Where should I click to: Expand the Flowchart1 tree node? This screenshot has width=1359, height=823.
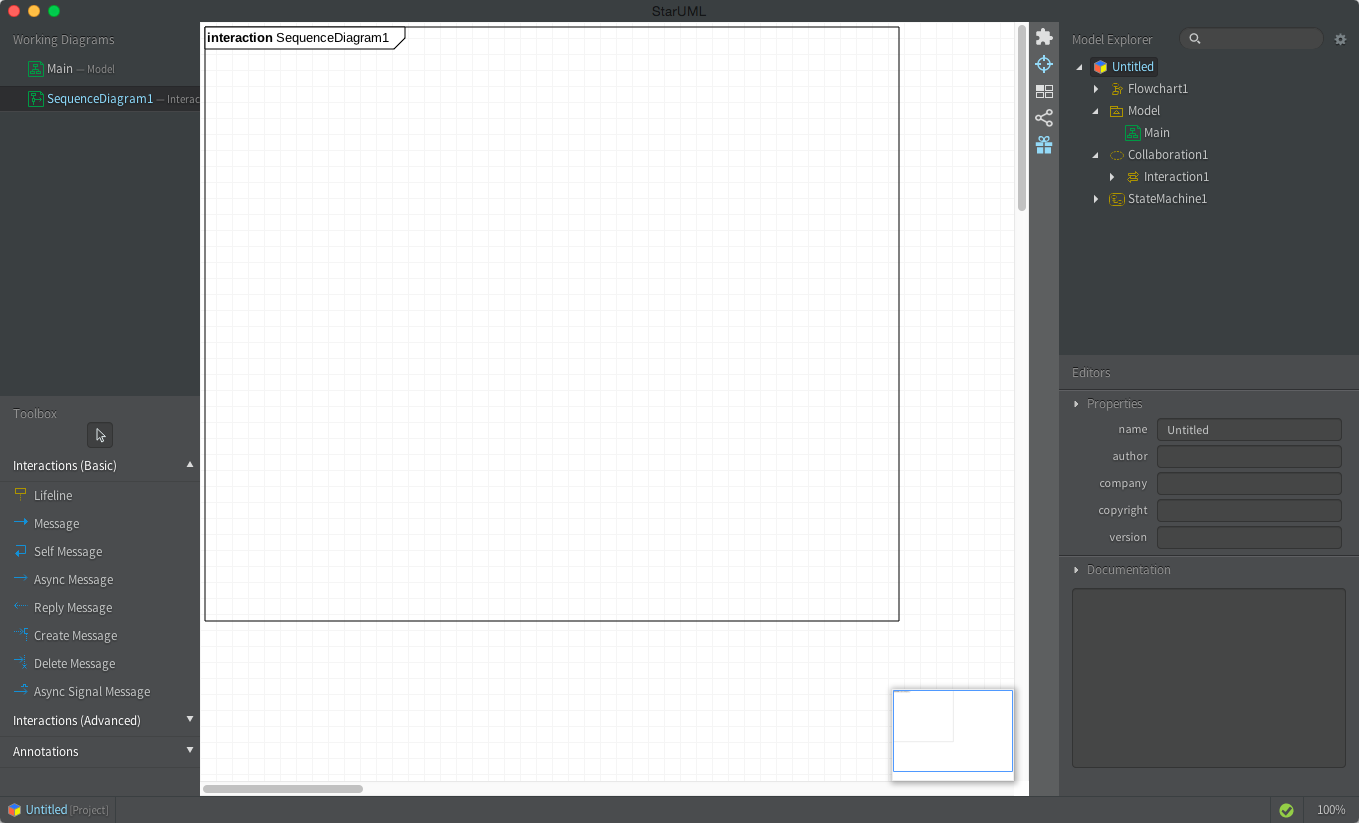click(1096, 89)
